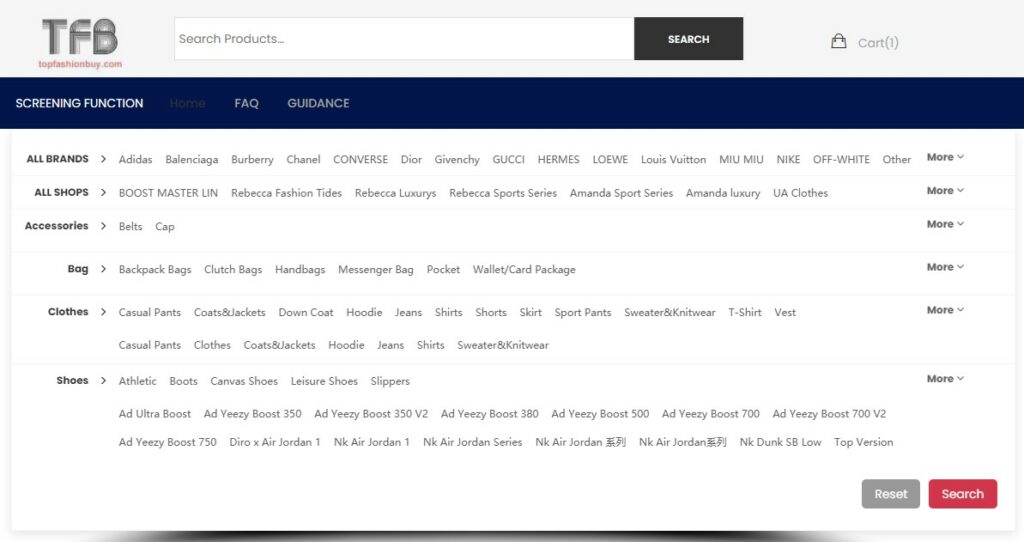Choose the Chanel brand filter
The width and height of the screenshot is (1024, 542).
tap(303, 159)
